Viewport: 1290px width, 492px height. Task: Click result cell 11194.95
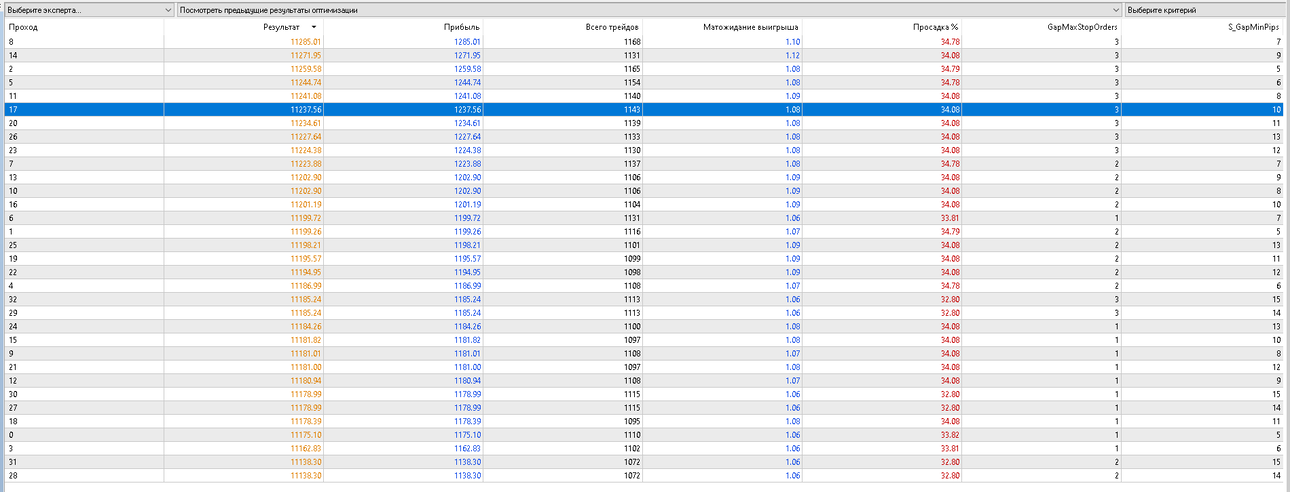coord(305,271)
